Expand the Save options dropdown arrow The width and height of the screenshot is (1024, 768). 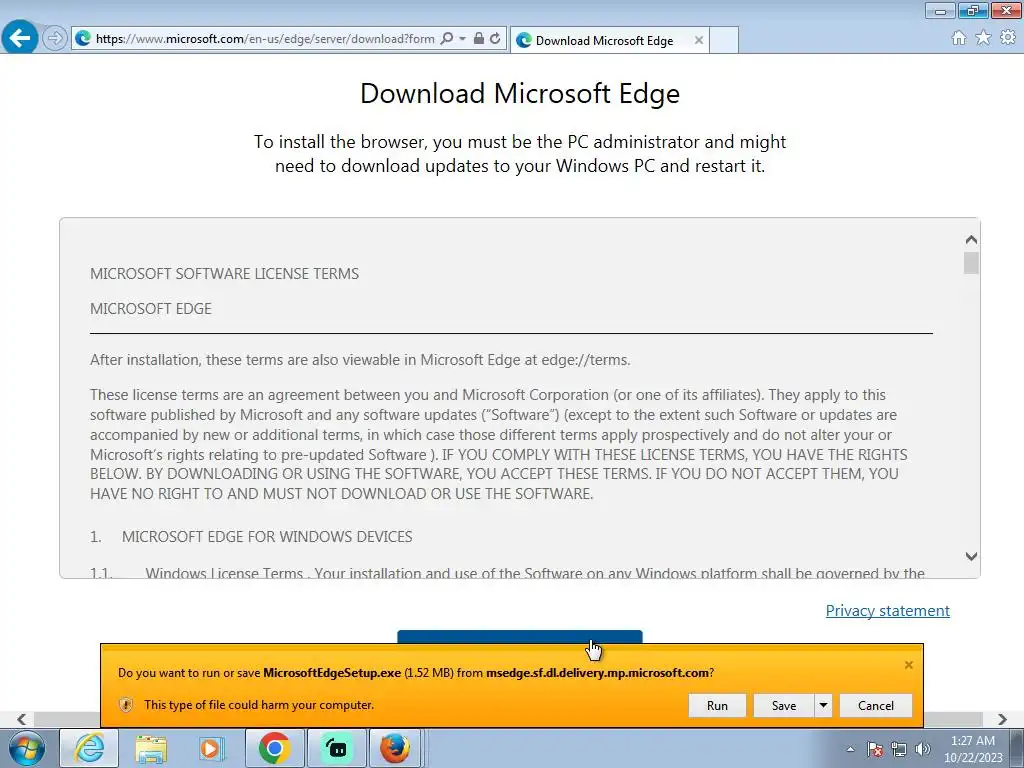click(x=824, y=705)
